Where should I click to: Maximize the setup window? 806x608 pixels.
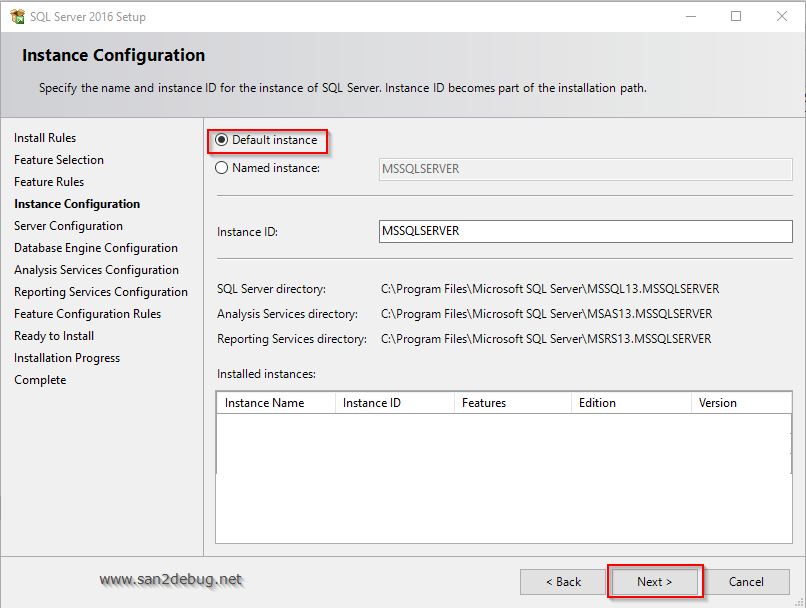[736, 16]
